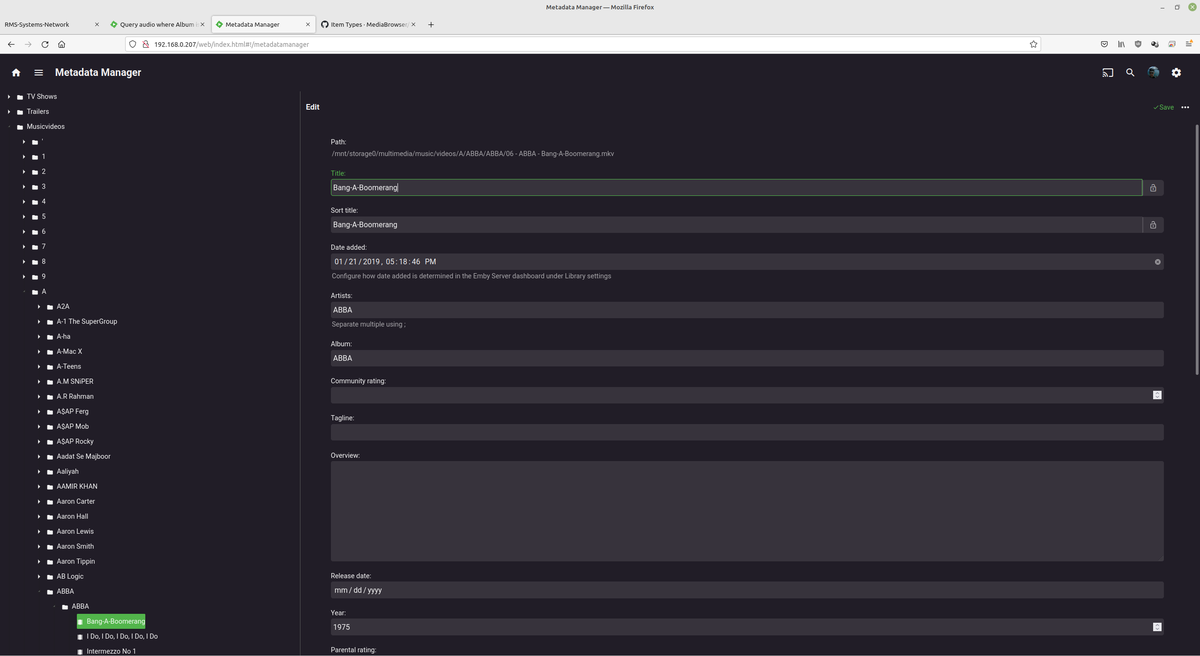Select the Aadat Se Majboor folder
The height and width of the screenshot is (656, 1200).
tap(84, 457)
